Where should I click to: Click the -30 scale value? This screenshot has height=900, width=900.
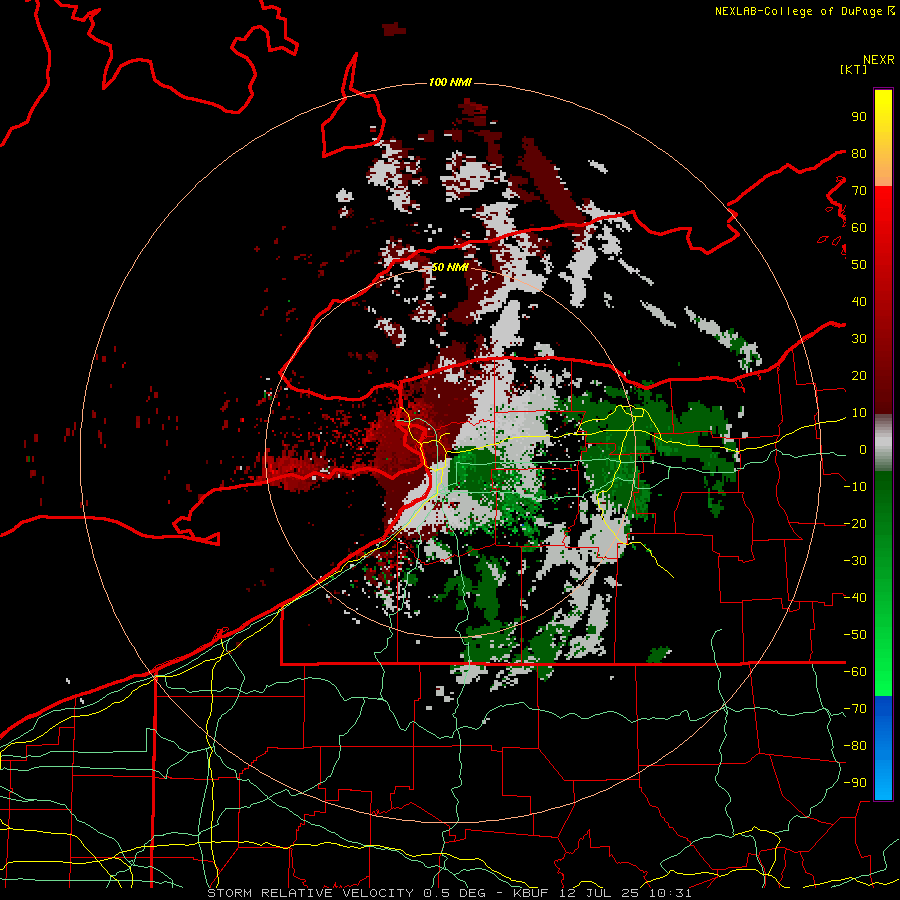click(855, 561)
